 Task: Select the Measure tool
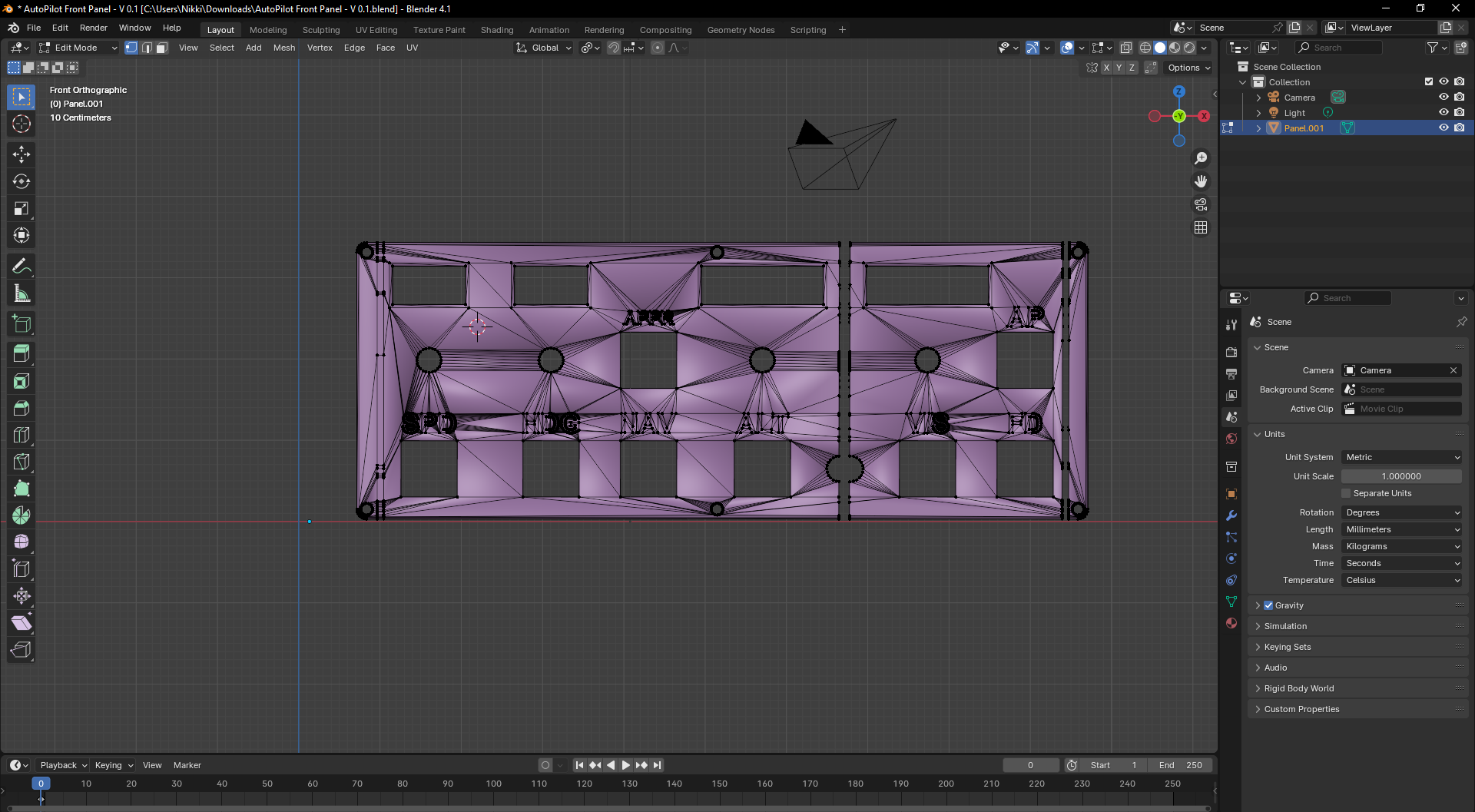pyautogui.click(x=22, y=293)
